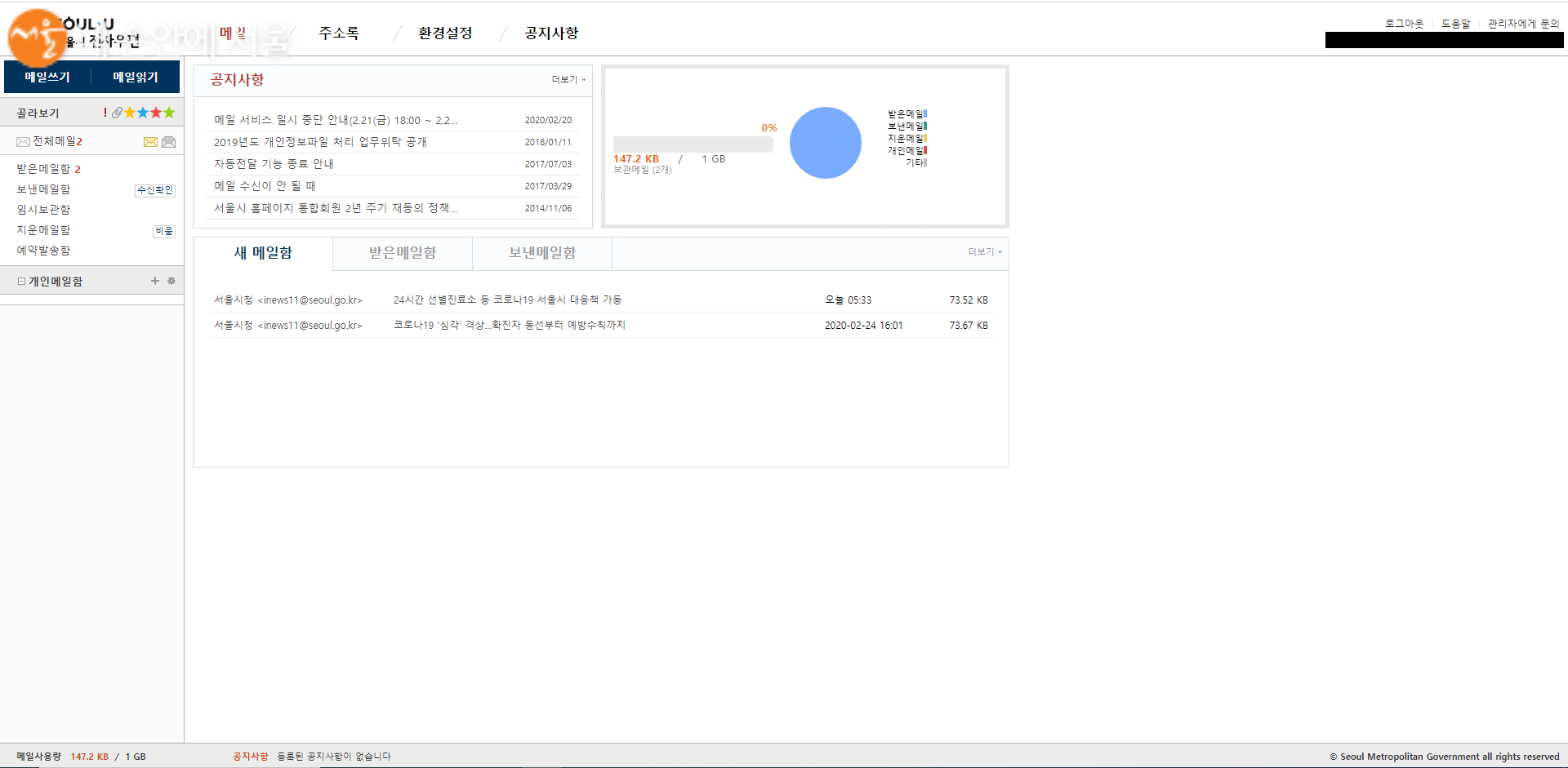Click the red star filter icon

pos(156,113)
